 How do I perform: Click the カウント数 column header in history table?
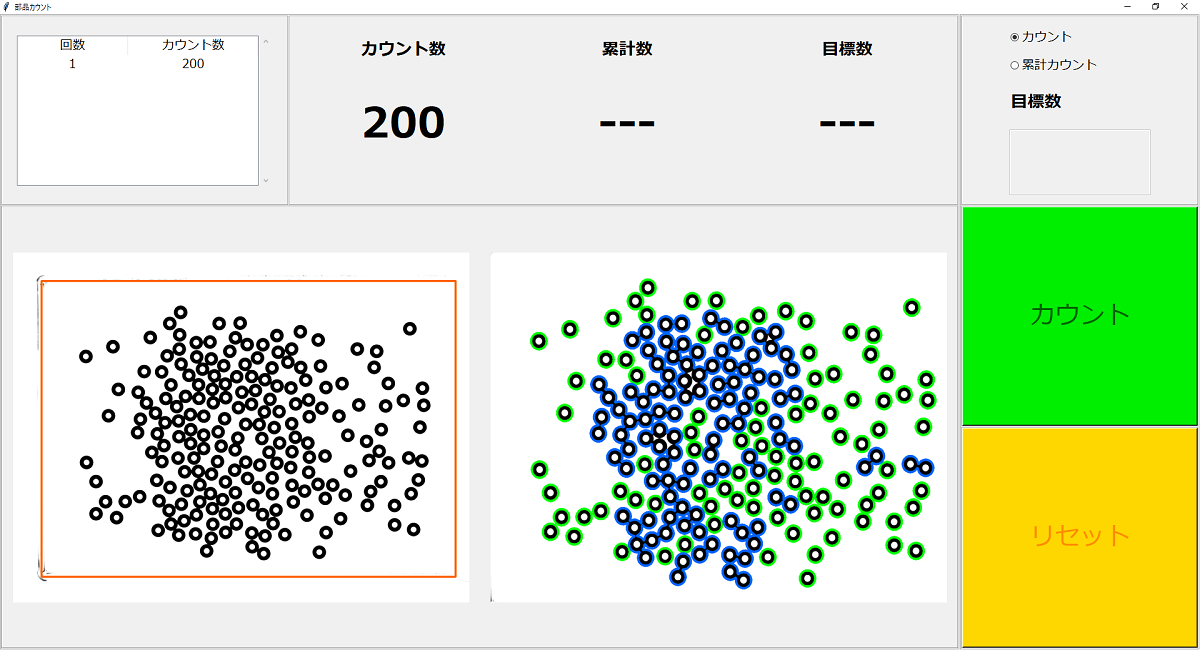tap(193, 45)
